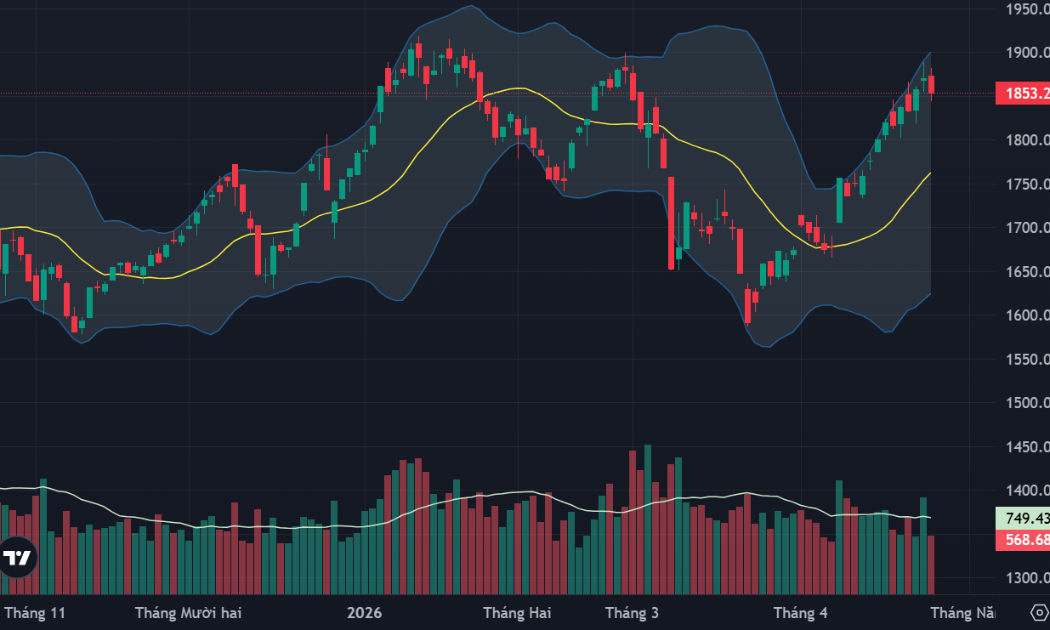Click the Tháng 3 time label
The image size is (1050, 630).
[x=632, y=612]
